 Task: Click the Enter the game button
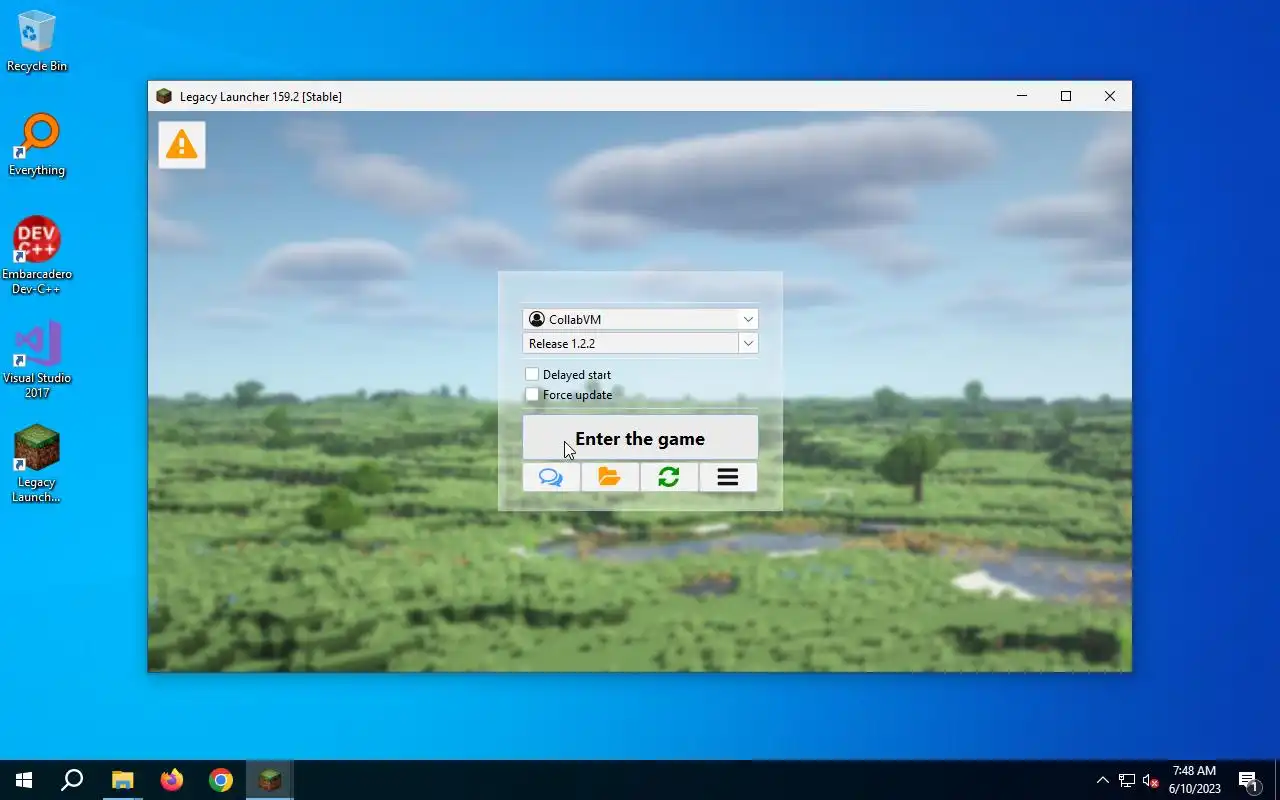click(640, 438)
